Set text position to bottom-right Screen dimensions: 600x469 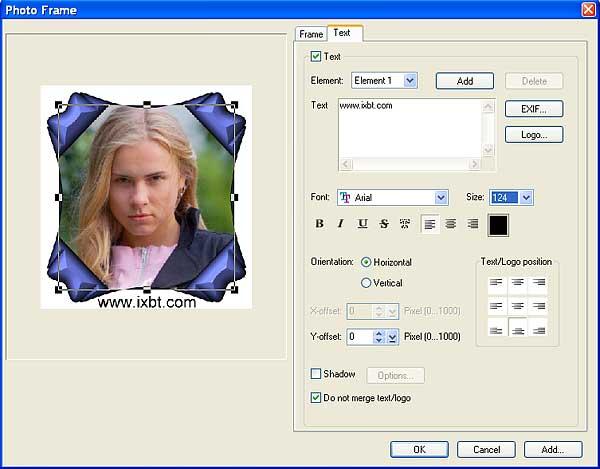coord(538,328)
